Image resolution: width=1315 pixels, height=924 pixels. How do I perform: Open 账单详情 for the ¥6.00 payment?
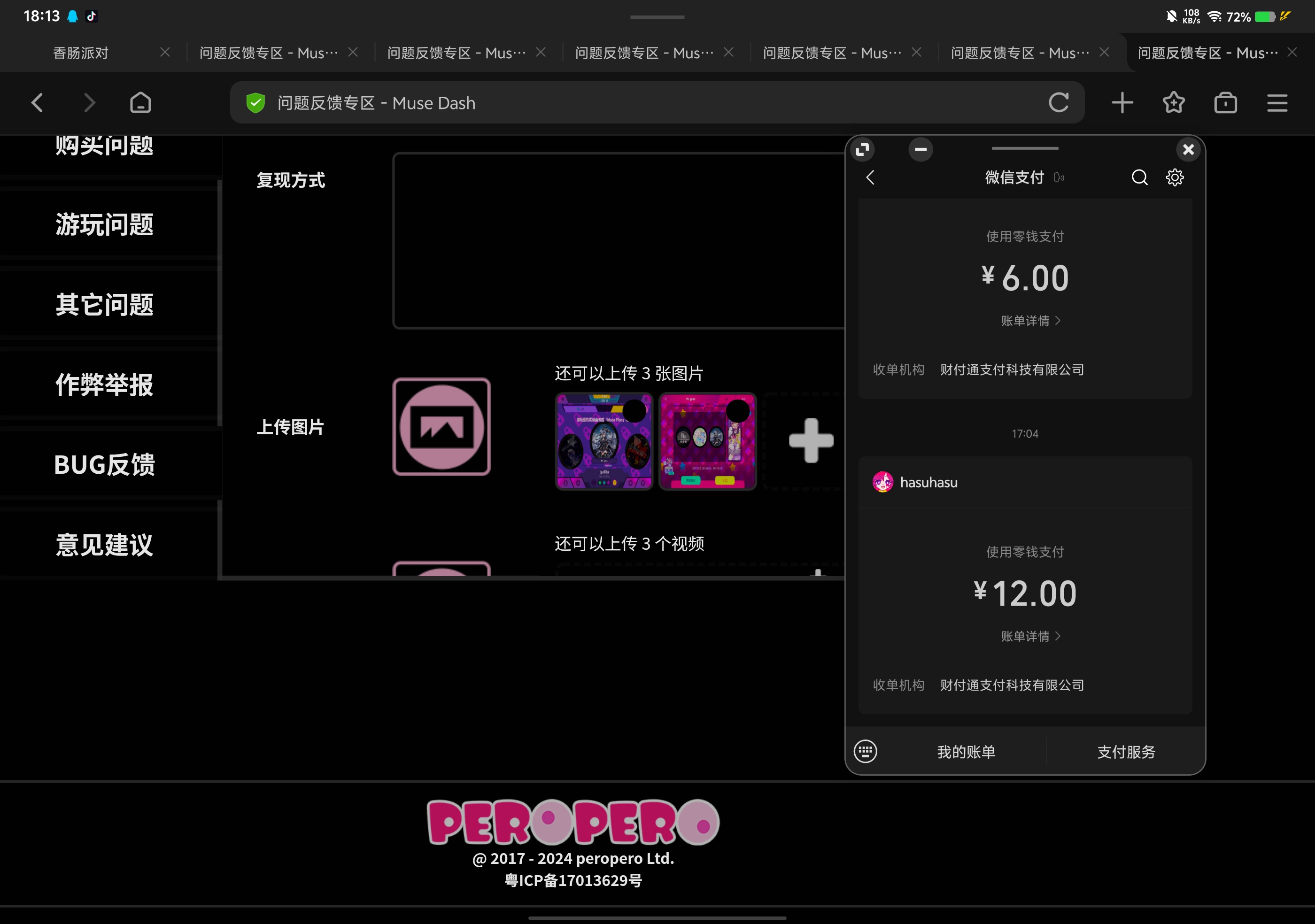click(1030, 321)
